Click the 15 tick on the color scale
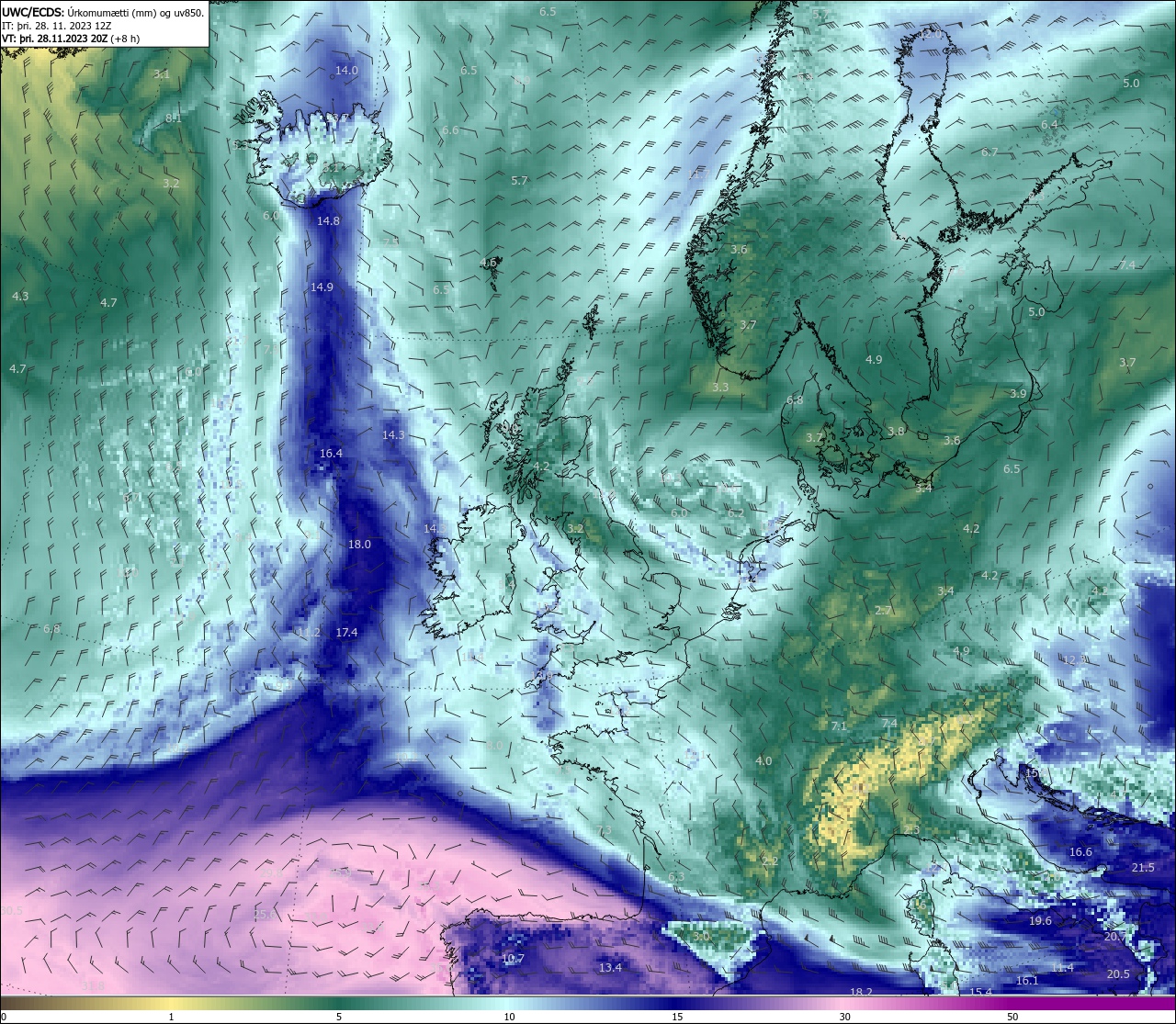 tap(677, 1017)
